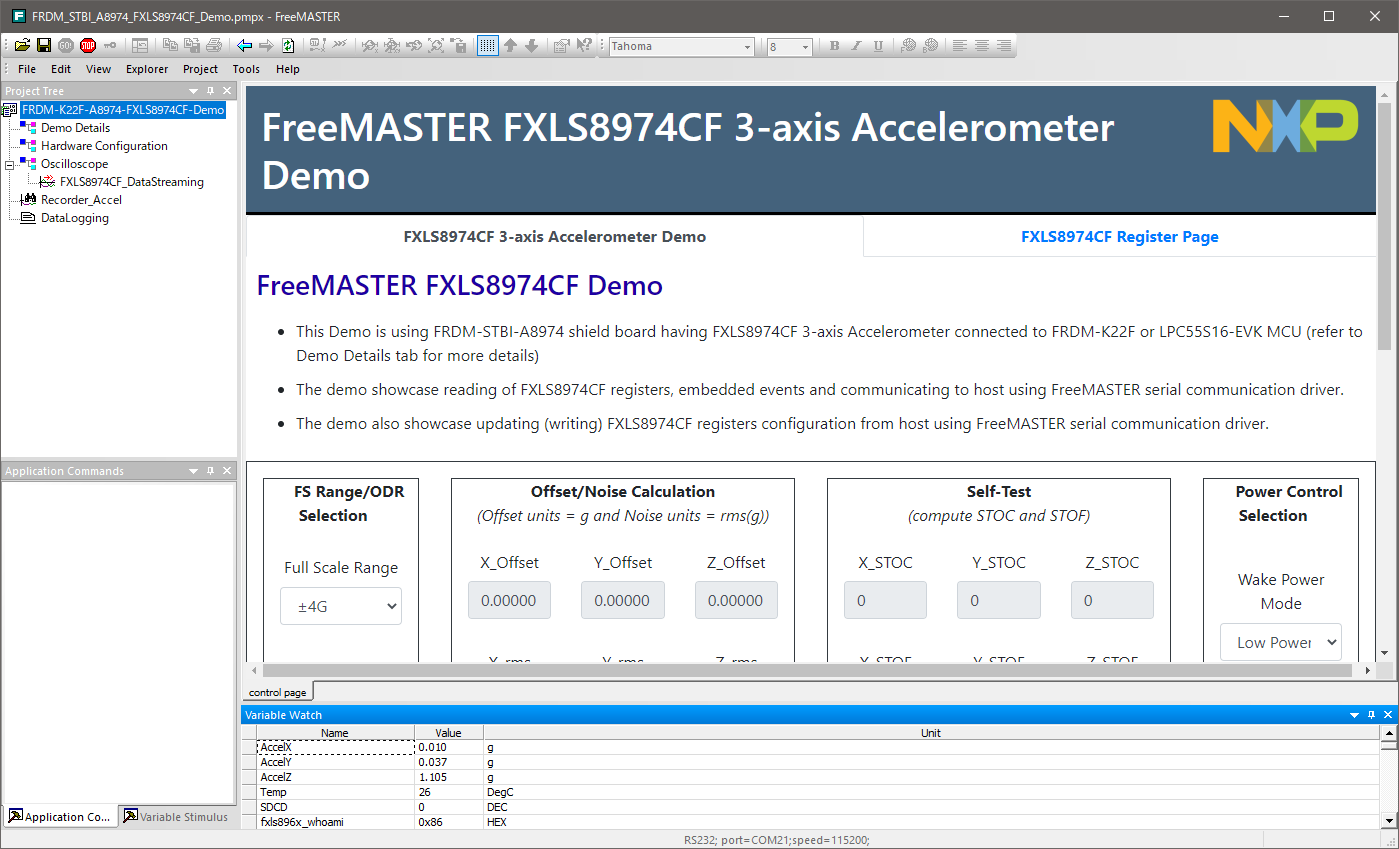Open the Recorder_Accel item in Project Tree
Image resolution: width=1399 pixels, height=849 pixels.
coord(81,200)
